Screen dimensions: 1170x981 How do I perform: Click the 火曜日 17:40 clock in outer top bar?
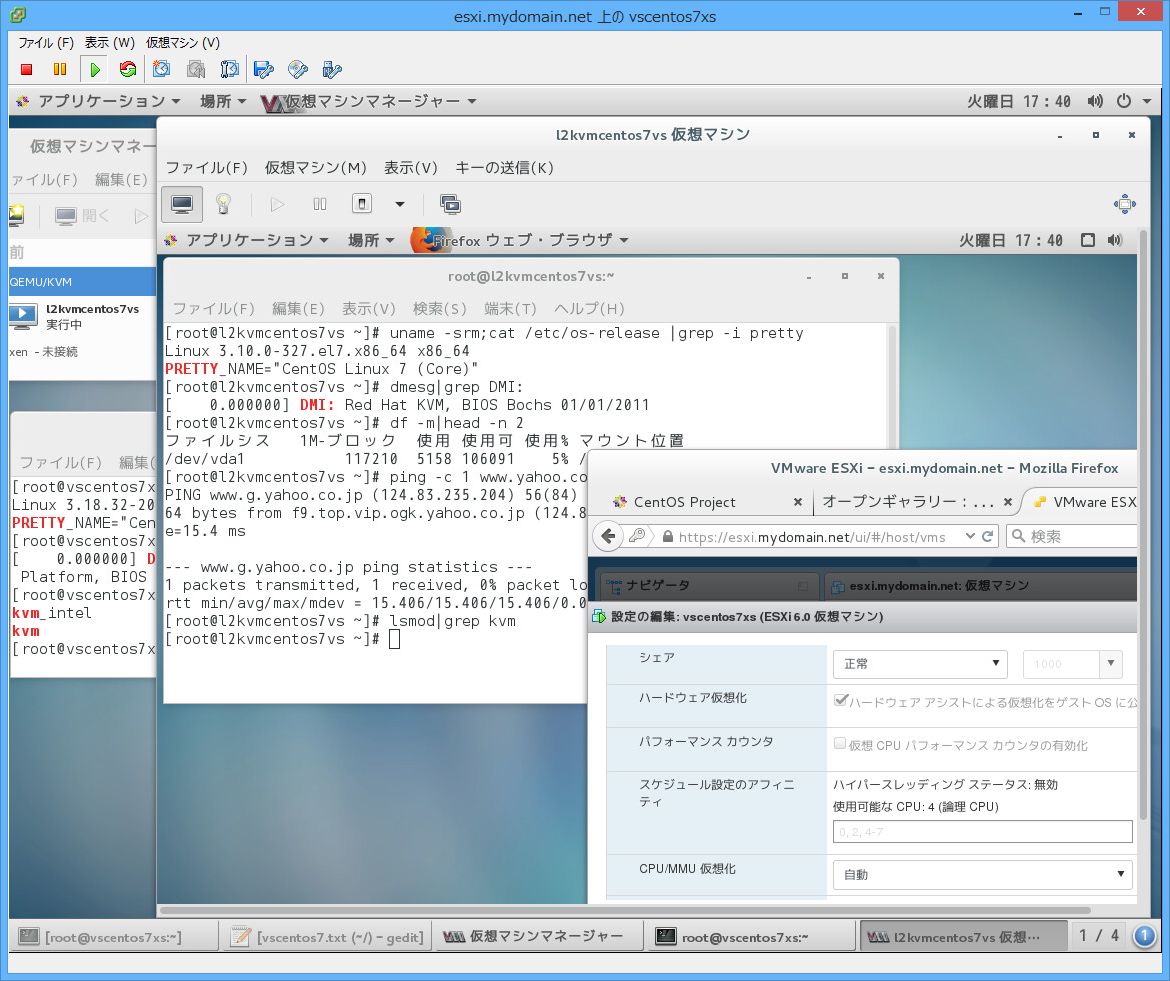point(1019,101)
